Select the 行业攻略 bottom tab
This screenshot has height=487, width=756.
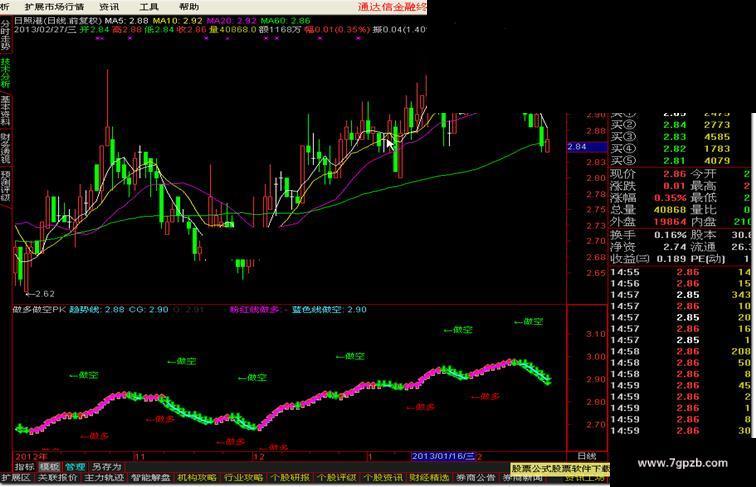click(243, 478)
